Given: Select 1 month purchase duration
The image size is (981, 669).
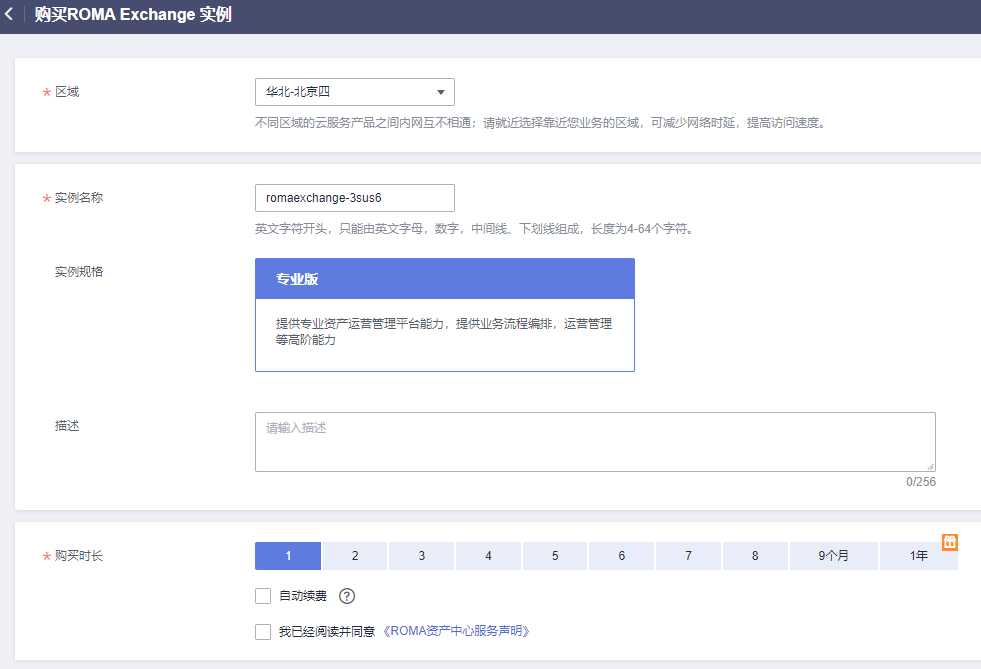Looking at the screenshot, I should click(x=288, y=556).
